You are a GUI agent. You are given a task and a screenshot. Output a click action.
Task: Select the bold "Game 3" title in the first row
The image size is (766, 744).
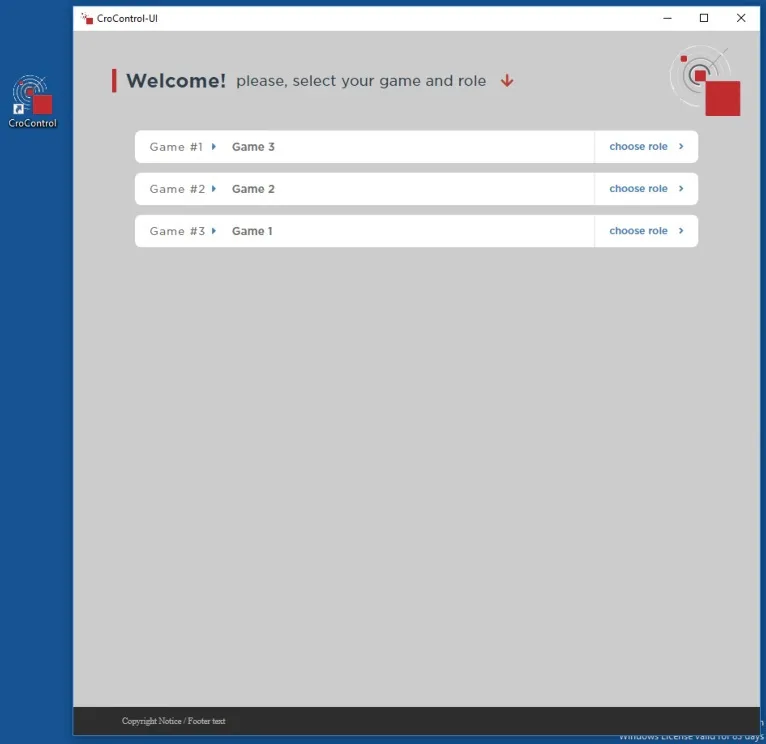pyautogui.click(x=253, y=147)
